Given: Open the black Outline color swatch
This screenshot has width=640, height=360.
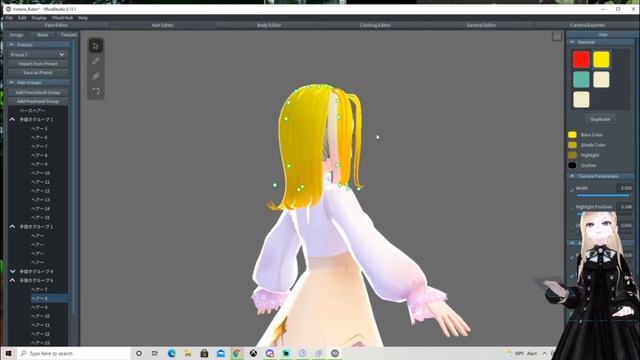Looking at the screenshot, I should click(572, 165).
